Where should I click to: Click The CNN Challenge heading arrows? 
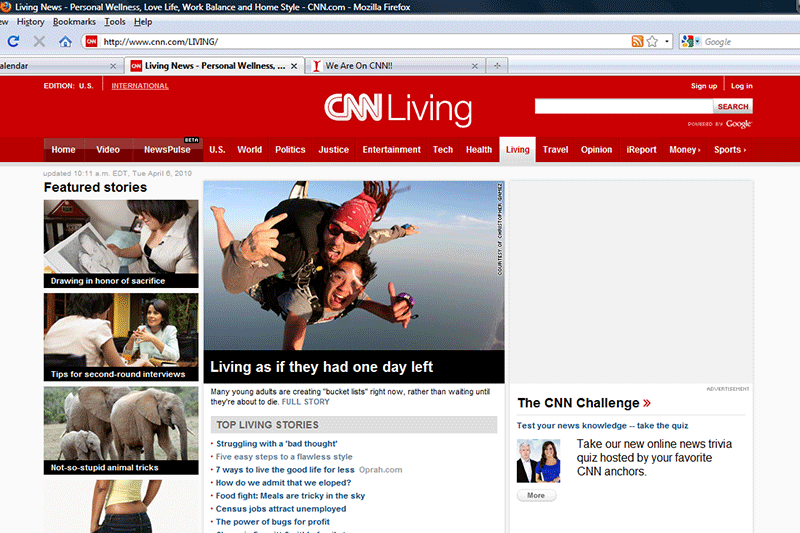click(x=647, y=403)
